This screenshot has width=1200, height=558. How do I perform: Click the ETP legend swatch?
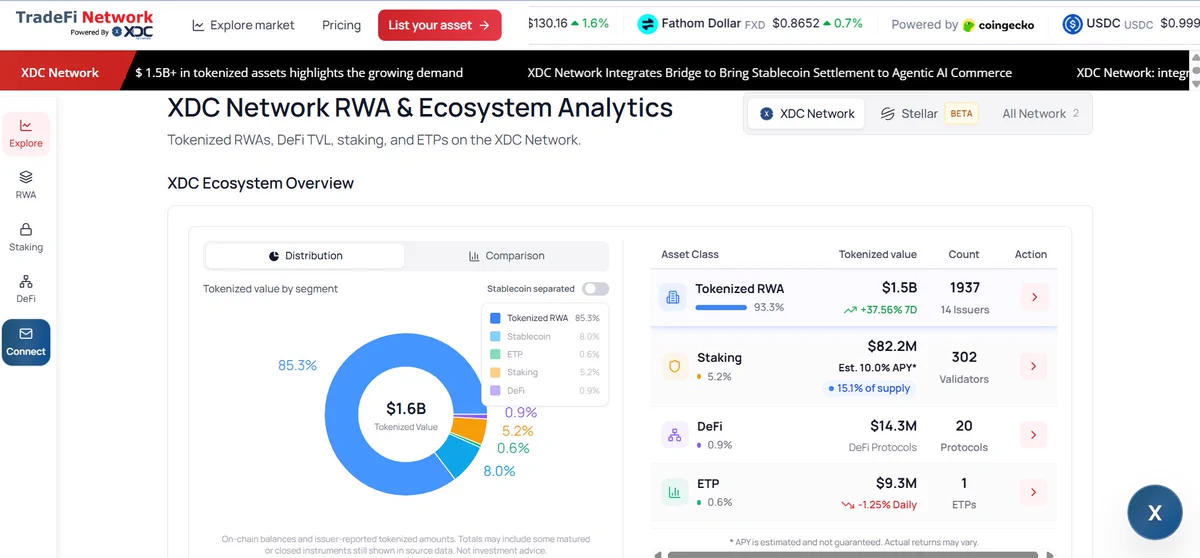(x=495, y=354)
